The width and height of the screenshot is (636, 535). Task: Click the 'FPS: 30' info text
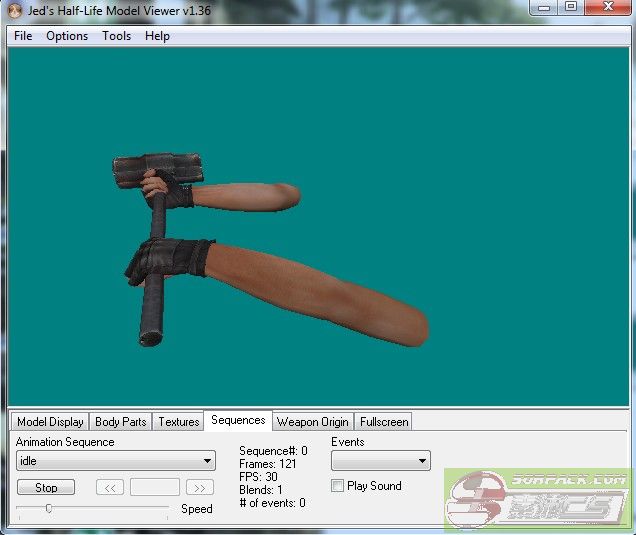pyautogui.click(x=258, y=477)
